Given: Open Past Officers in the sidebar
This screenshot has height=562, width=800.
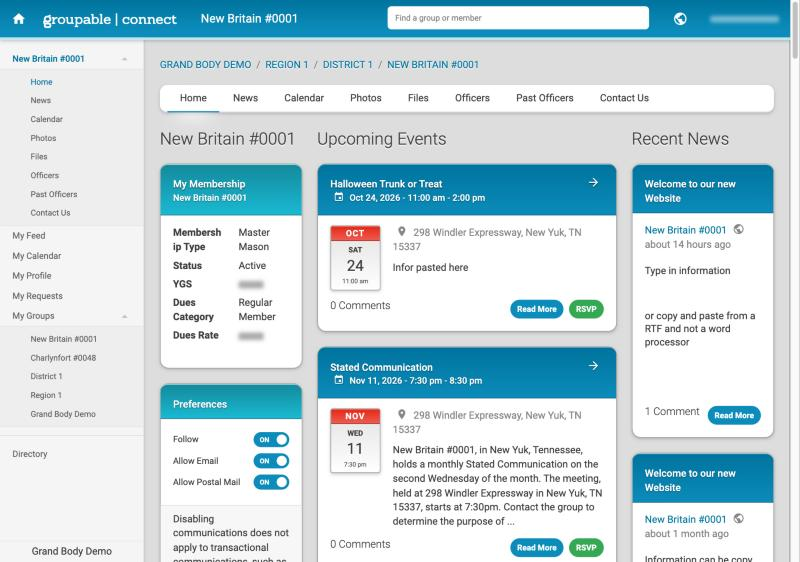Looking at the screenshot, I should [54, 194].
